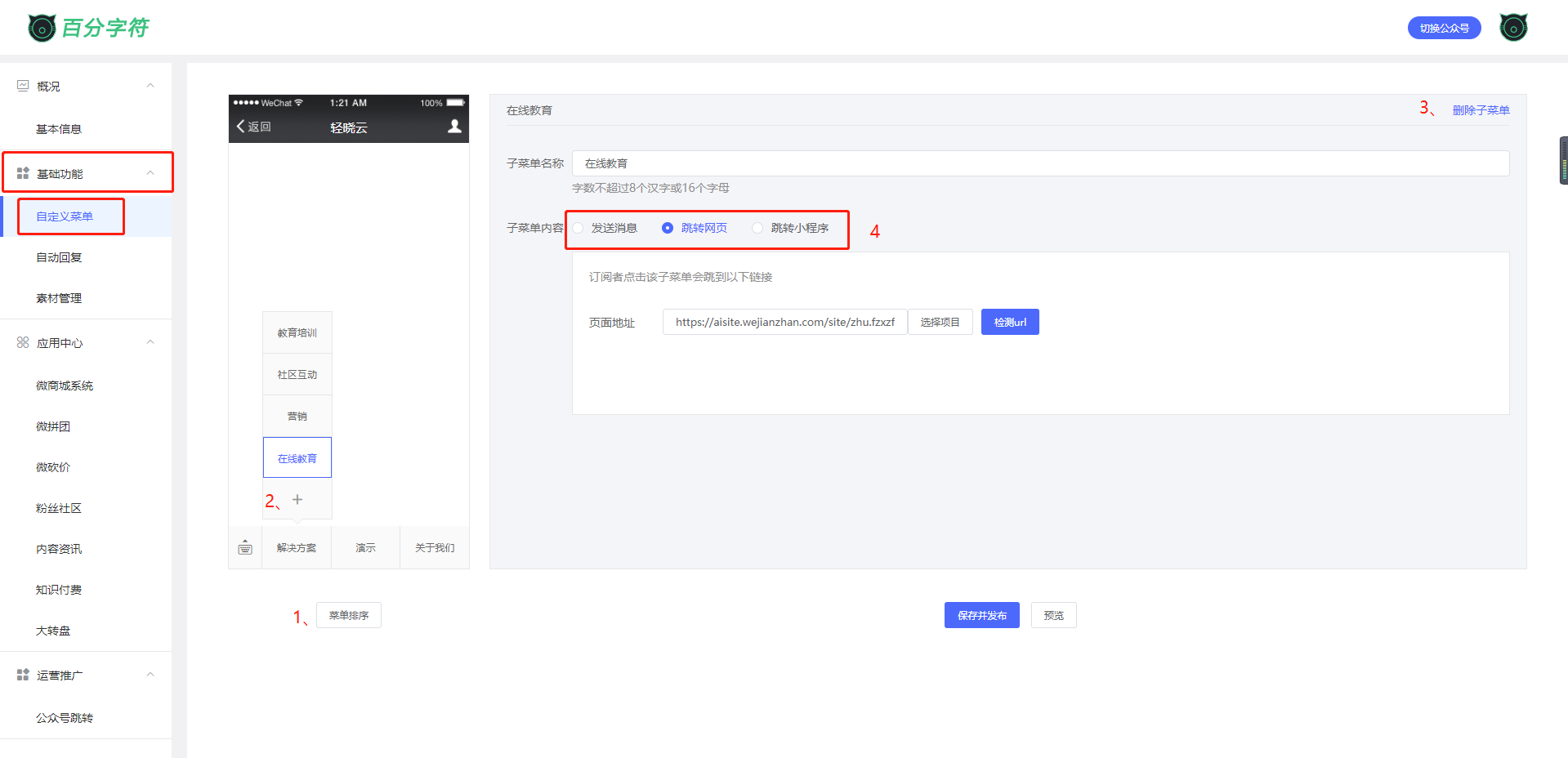This screenshot has height=758, width=1568.
Task: Open 微砍价 in the sidebar
Action: pos(53,467)
